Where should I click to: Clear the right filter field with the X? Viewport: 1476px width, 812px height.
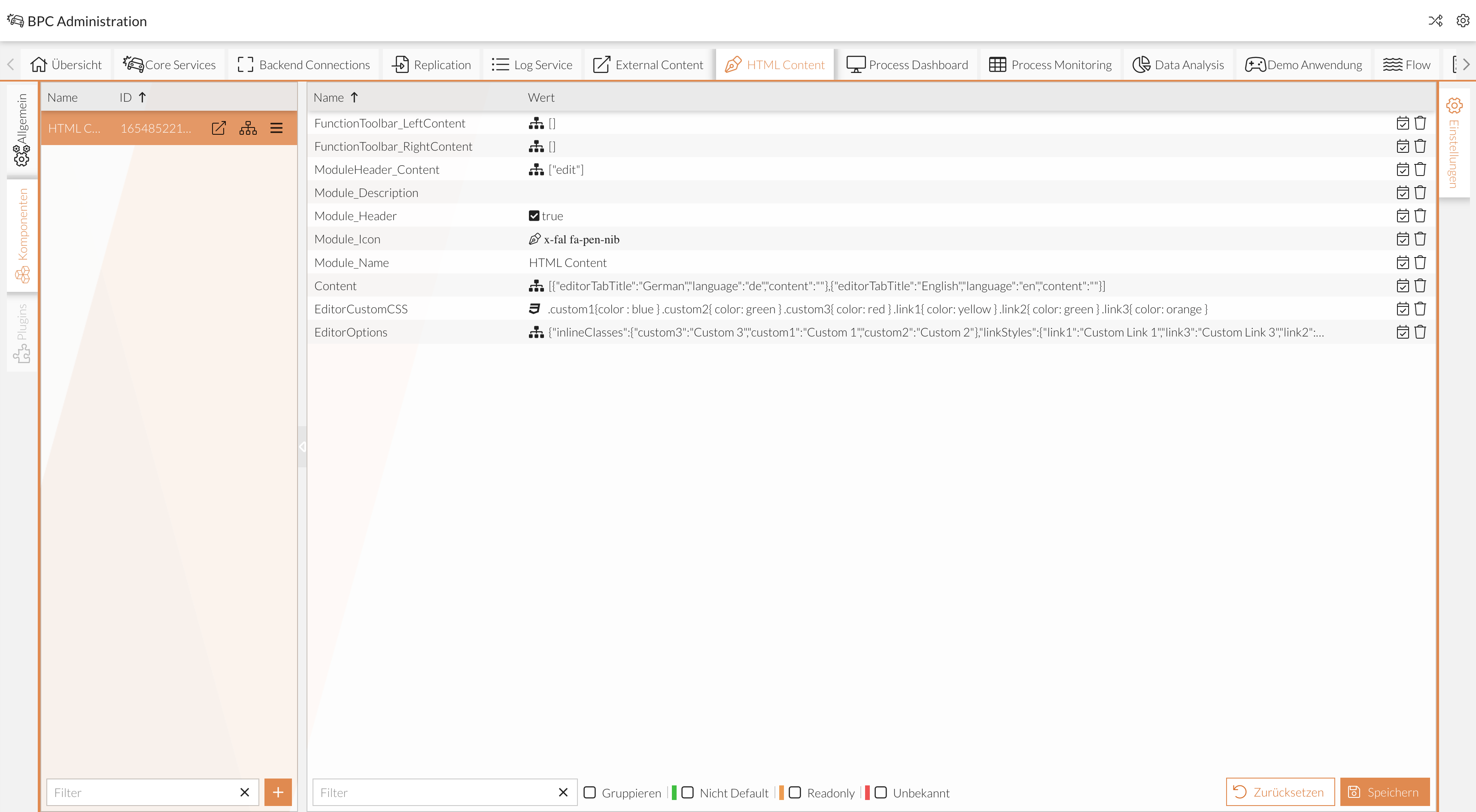click(563, 793)
